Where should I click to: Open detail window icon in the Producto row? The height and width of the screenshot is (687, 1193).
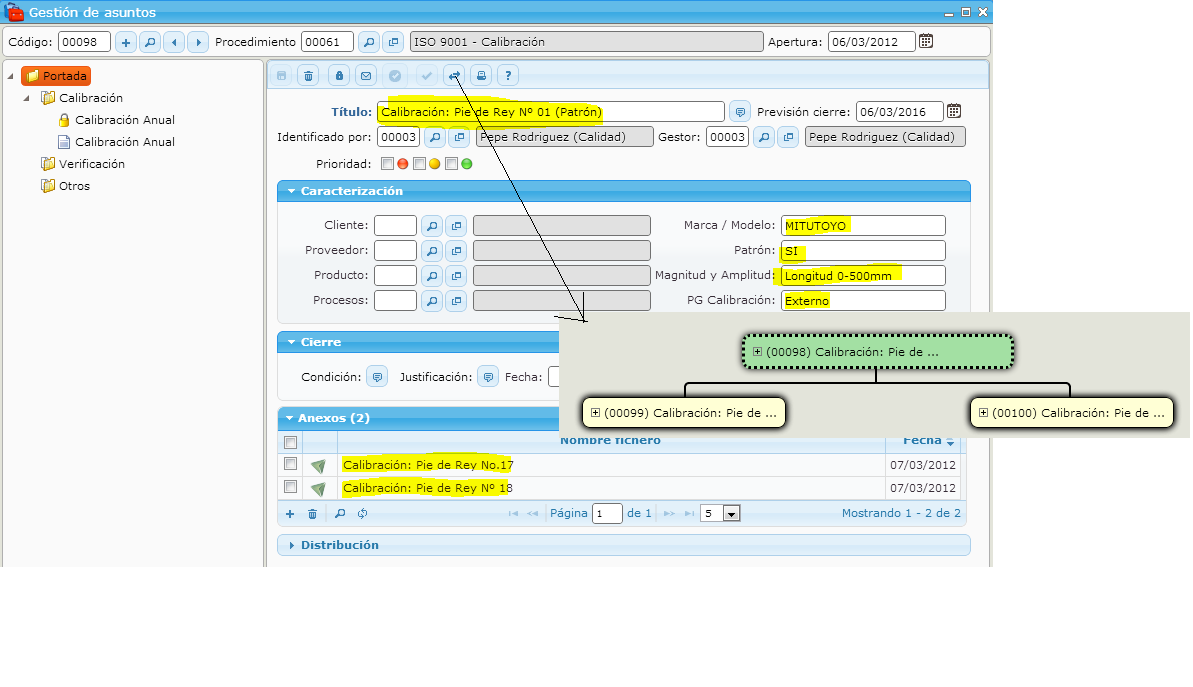click(x=457, y=276)
